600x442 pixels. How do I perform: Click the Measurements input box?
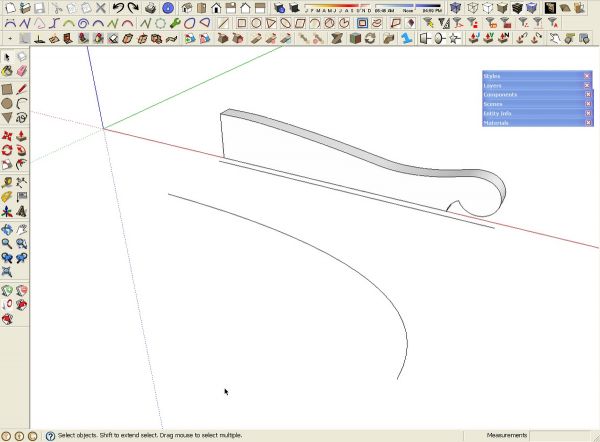point(559,435)
